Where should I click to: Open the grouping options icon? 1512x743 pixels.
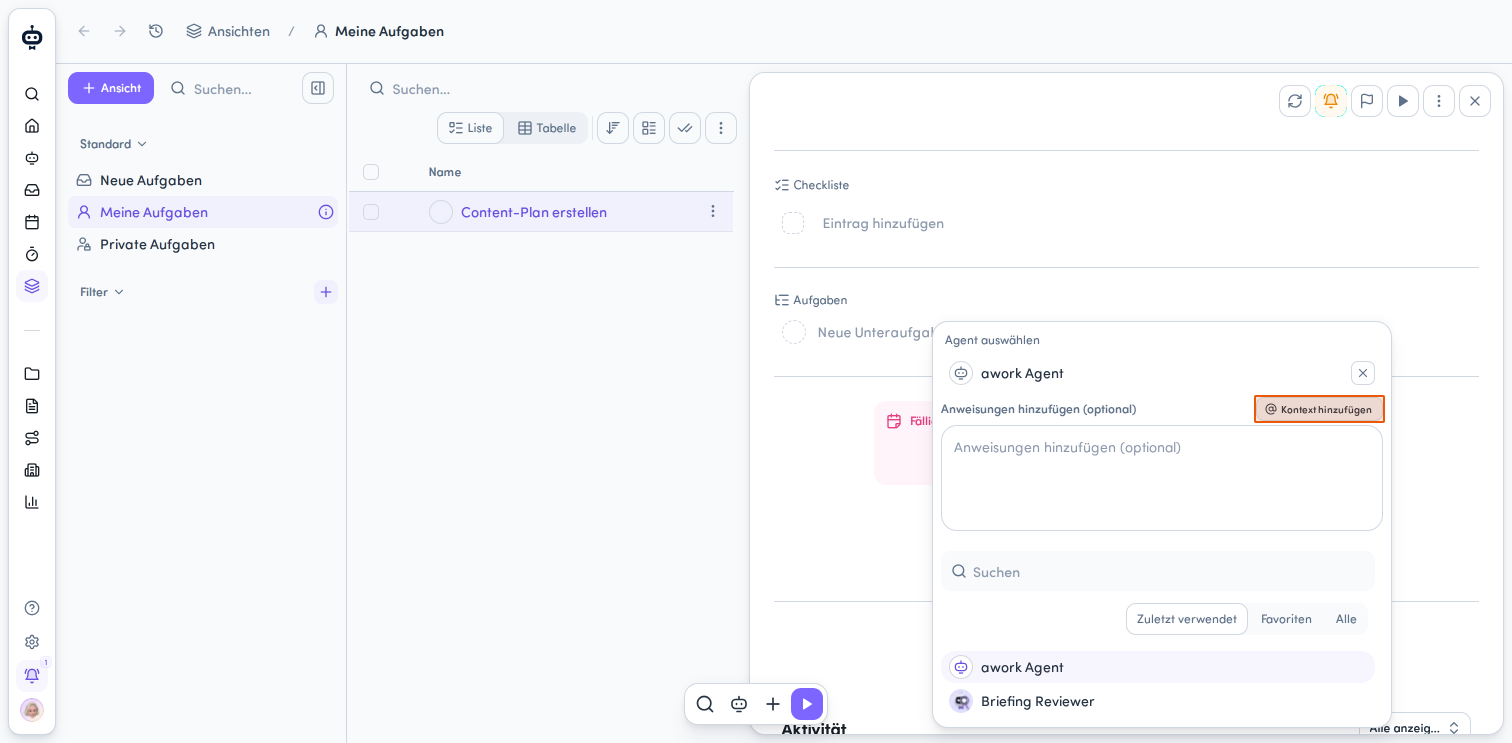click(649, 128)
